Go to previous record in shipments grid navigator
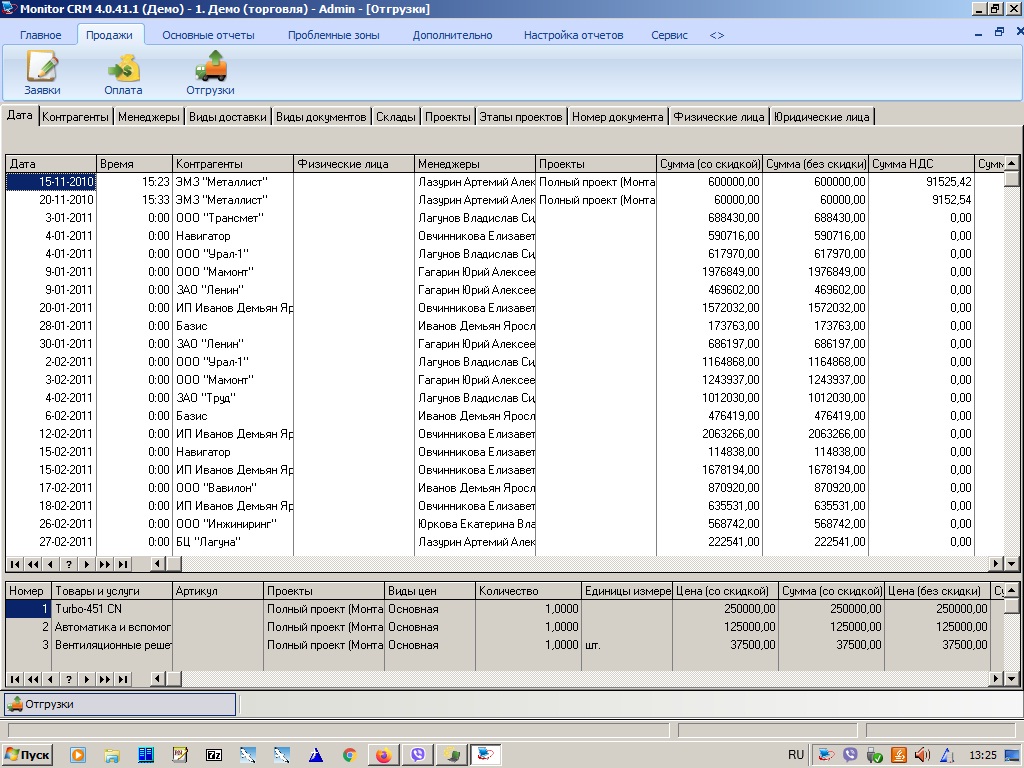The image size is (1024, 768). 50,564
